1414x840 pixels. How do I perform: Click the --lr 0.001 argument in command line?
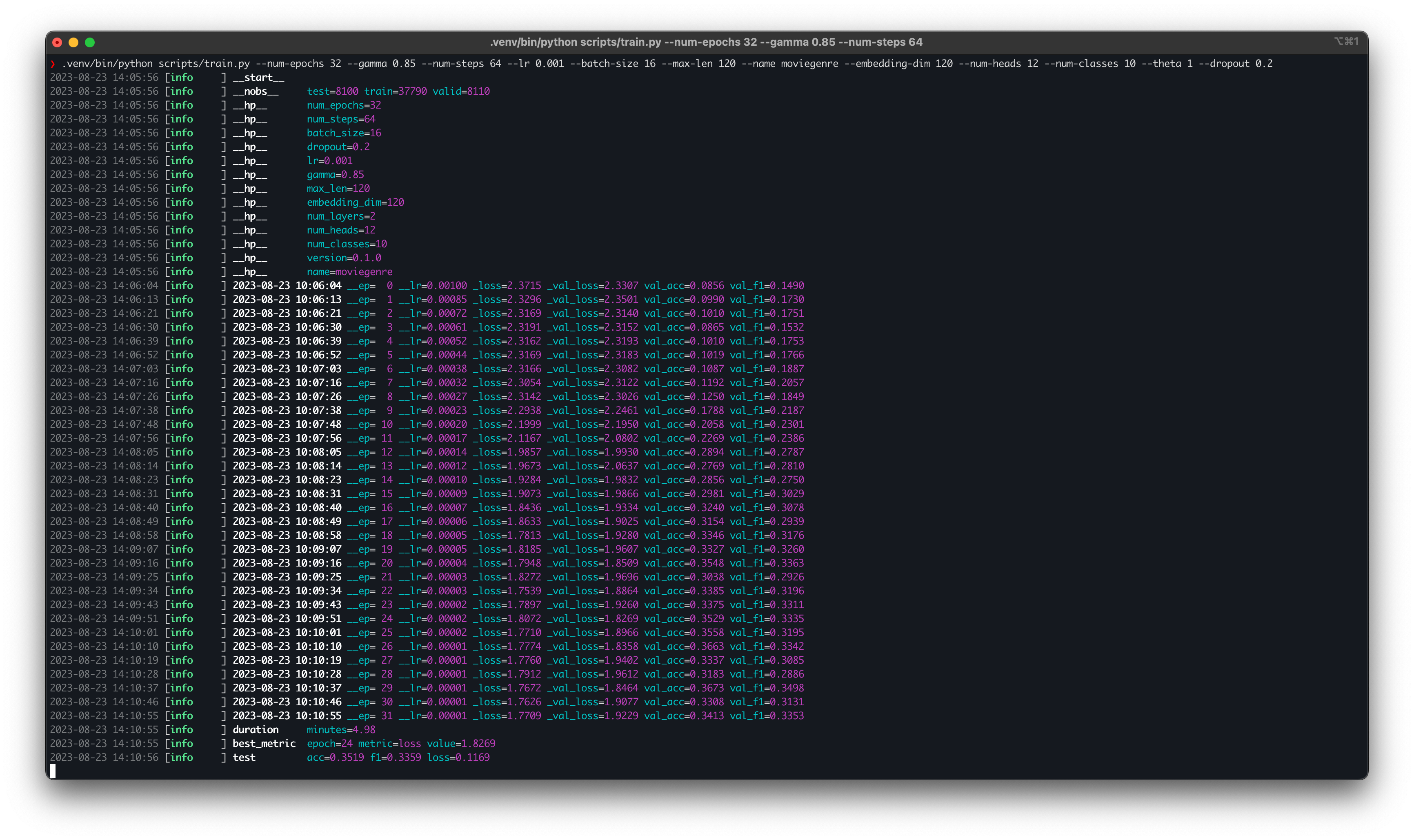tap(535, 63)
